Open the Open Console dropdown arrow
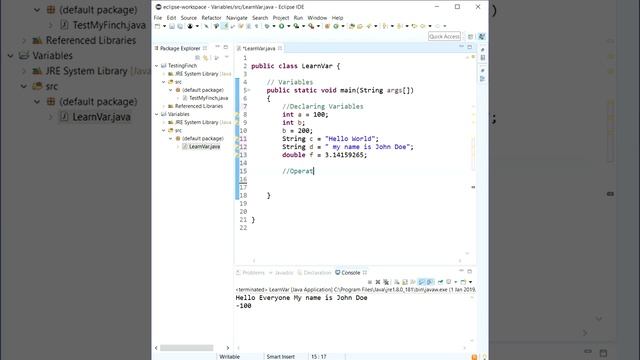This screenshot has width=640, height=360. (x=470, y=282)
